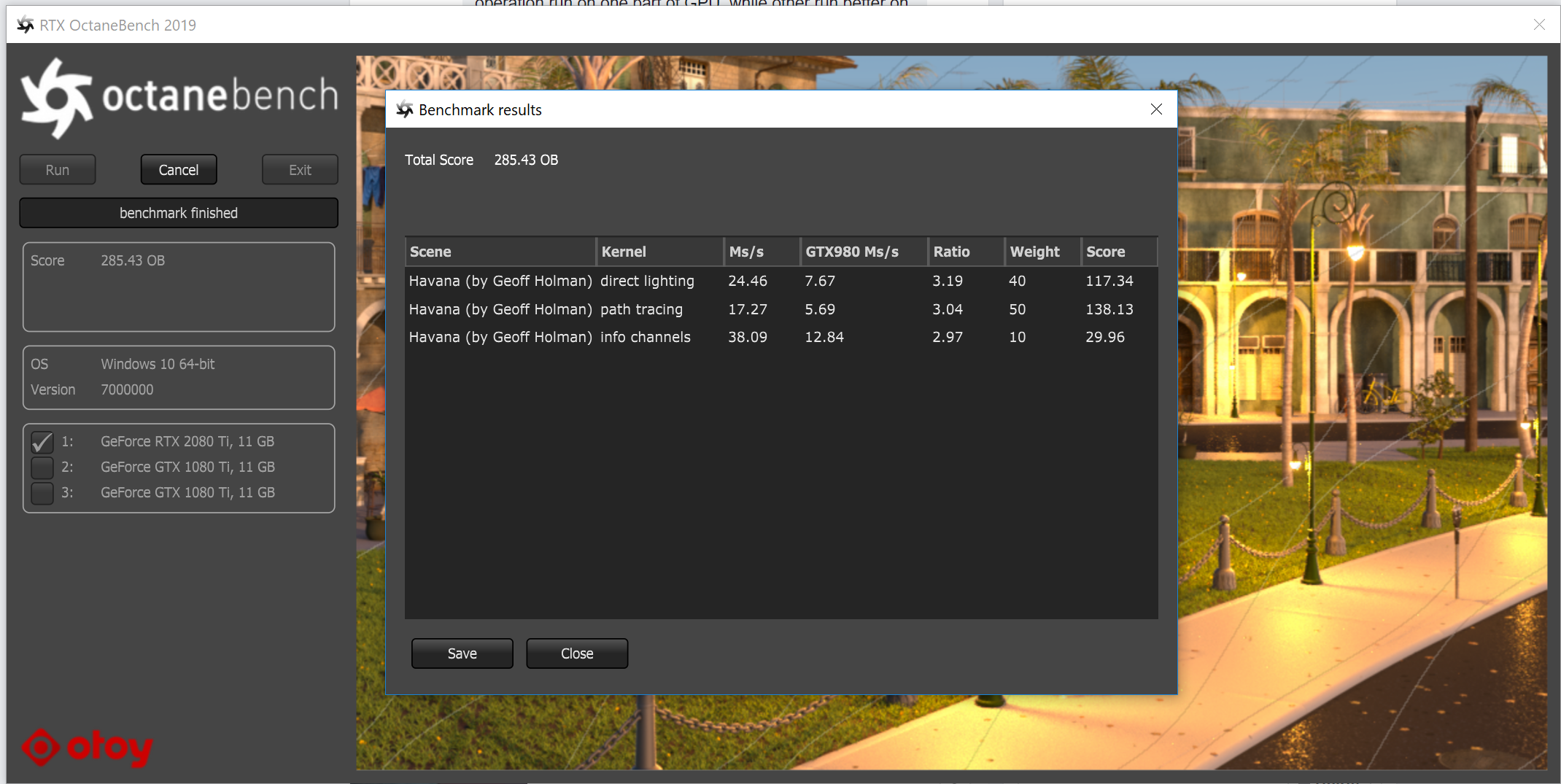Viewport: 1561px width, 784px height.
Task: Click the 24.46 Ms/s value
Action: [x=748, y=281]
